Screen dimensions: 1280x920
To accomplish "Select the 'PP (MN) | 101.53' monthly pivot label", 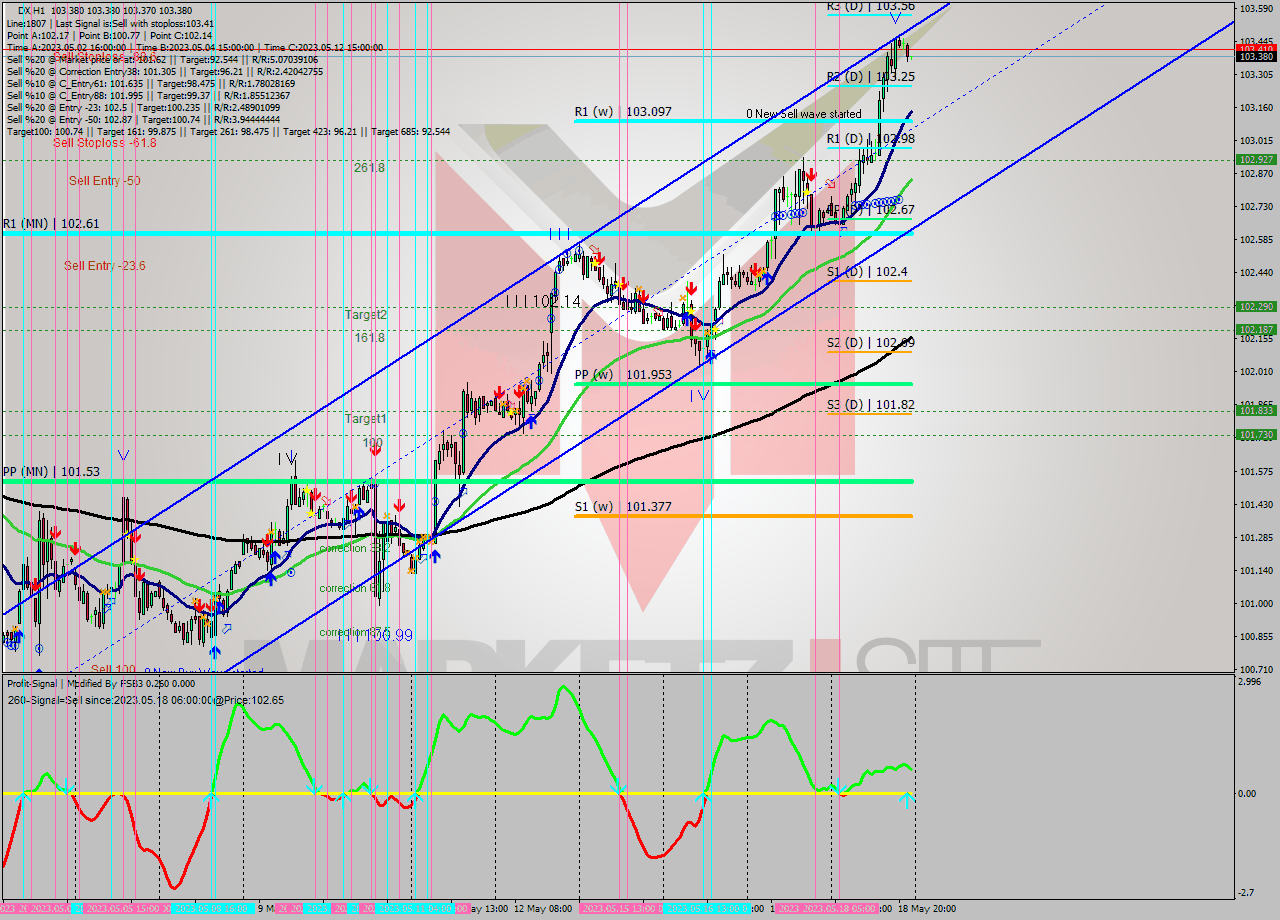I will [50, 471].
